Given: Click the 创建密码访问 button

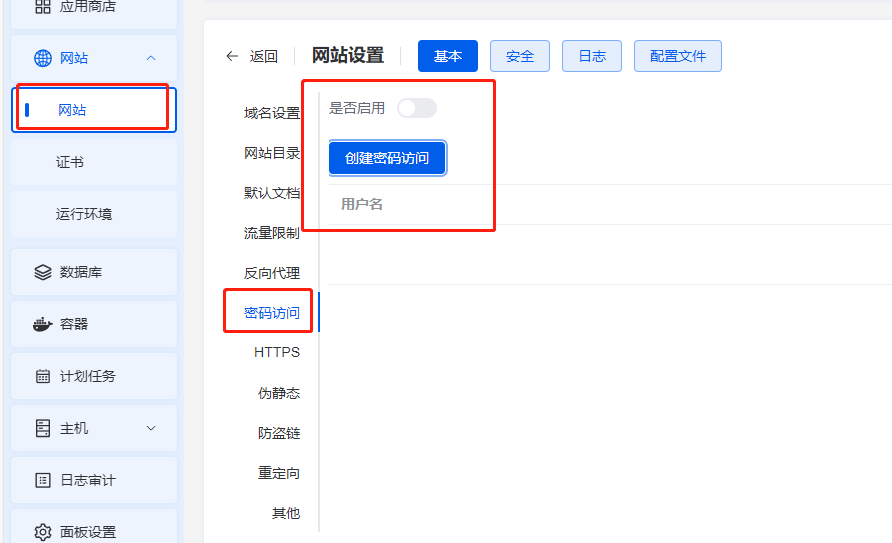Looking at the screenshot, I should tap(387, 158).
